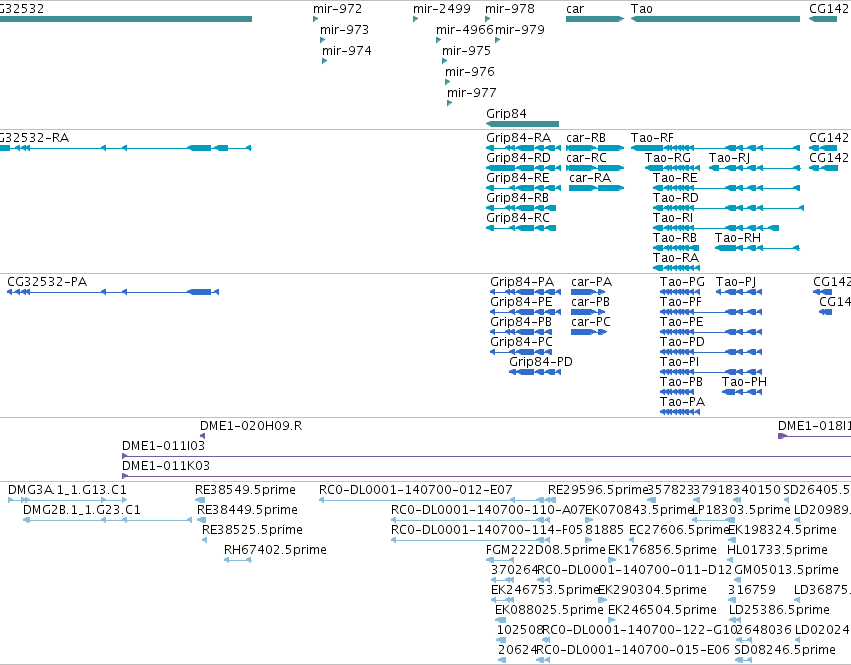Select the Tao-RI transcript

(x=716, y=228)
